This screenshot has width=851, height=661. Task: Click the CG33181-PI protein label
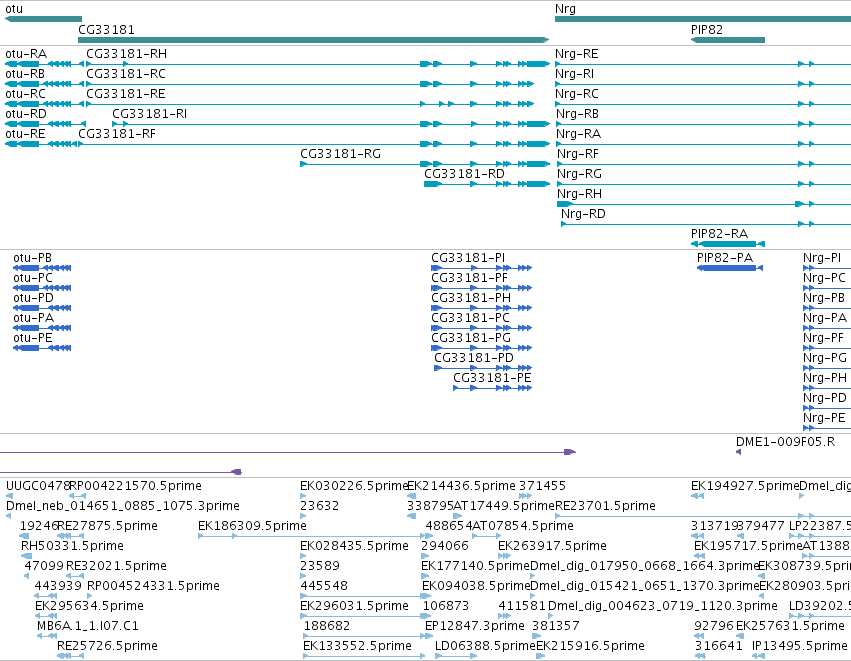tap(468, 258)
